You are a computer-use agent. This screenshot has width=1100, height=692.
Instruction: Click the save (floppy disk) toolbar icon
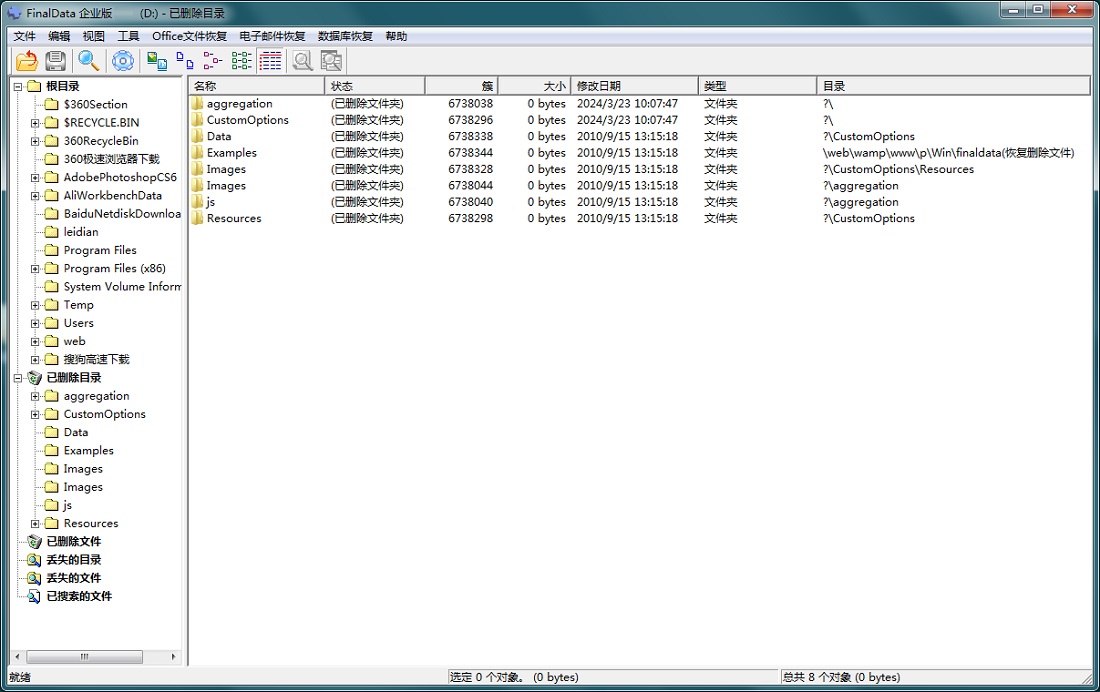56,61
